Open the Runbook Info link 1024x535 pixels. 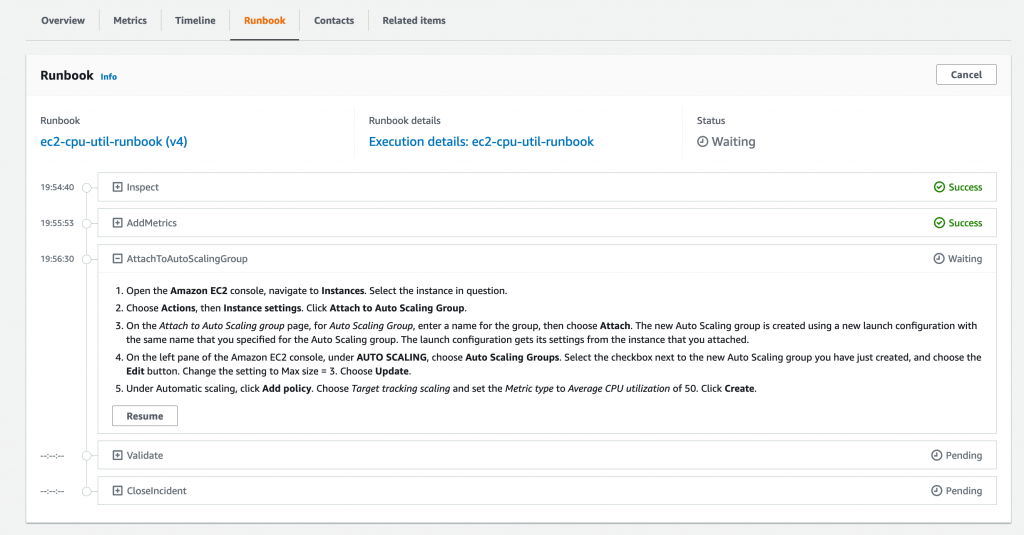[108, 76]
